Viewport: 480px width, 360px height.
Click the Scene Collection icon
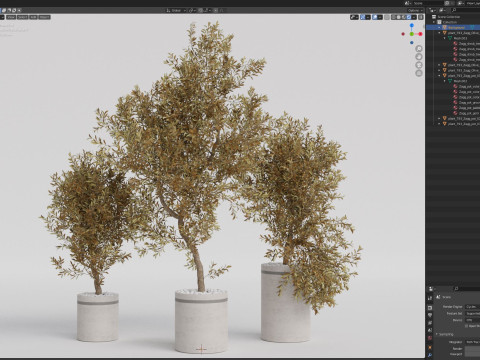434,17
